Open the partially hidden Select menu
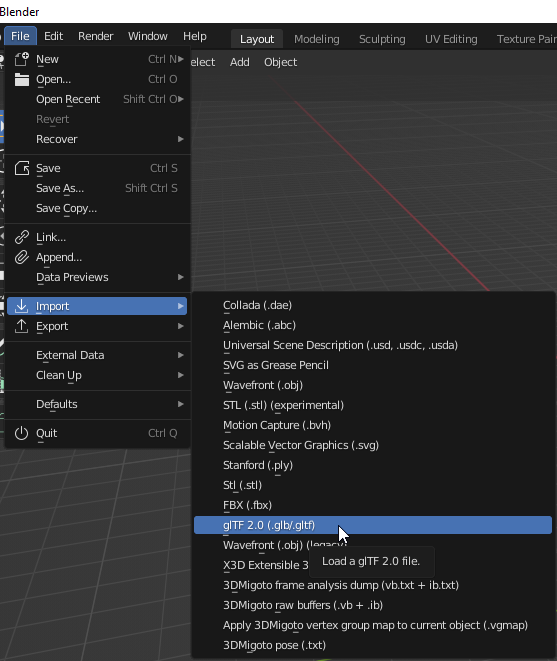 (203, 62)
